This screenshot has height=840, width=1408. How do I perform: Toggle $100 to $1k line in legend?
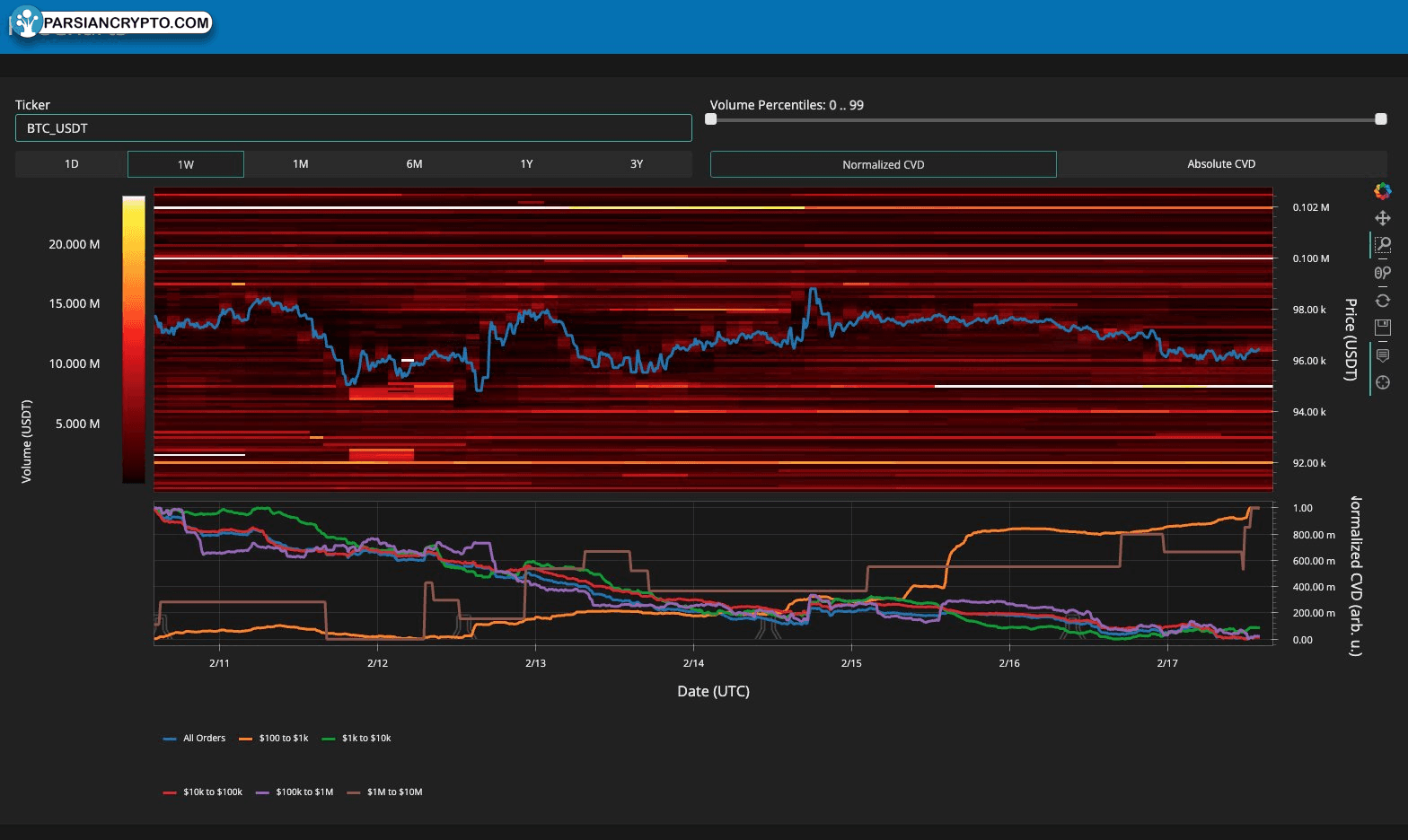point(274,739)
